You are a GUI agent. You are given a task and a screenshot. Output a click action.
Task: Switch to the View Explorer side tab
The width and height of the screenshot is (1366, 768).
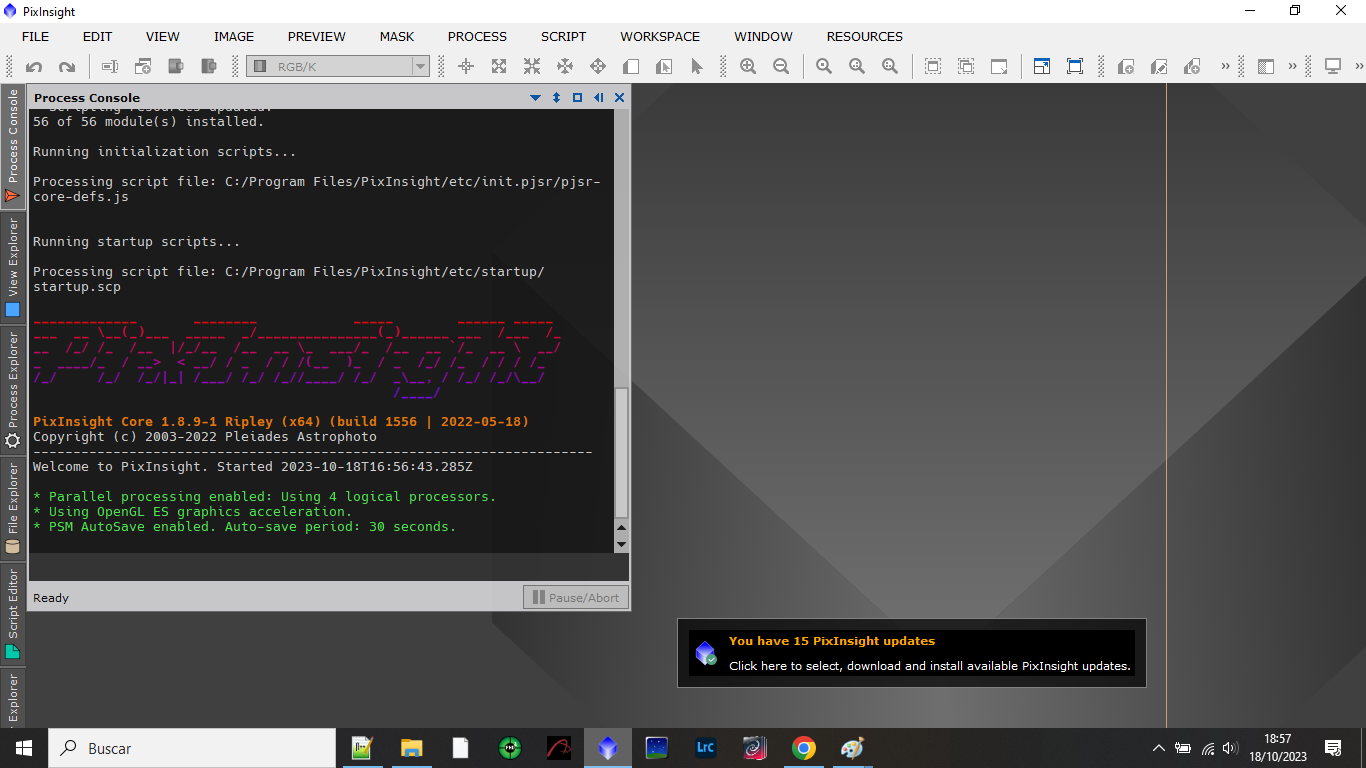(x=13, y=268)
